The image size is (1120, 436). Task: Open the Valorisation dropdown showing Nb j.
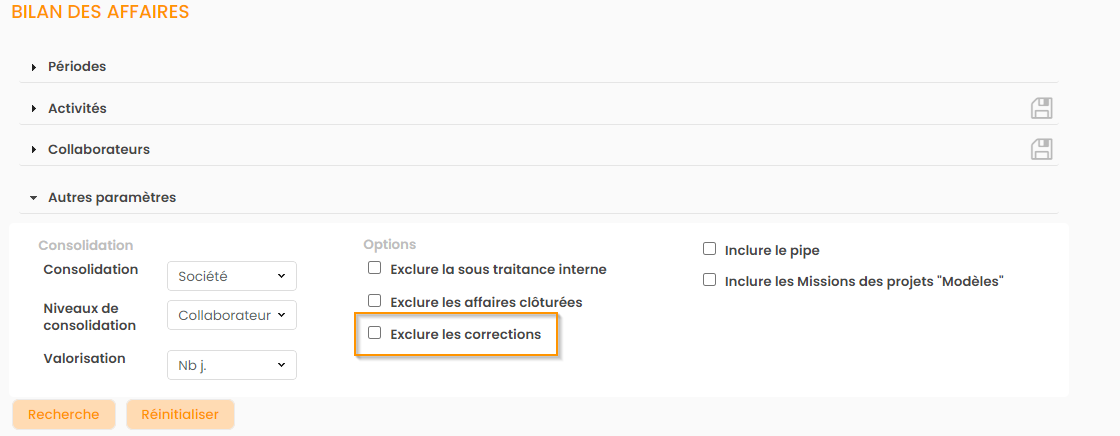click(231, 365)
